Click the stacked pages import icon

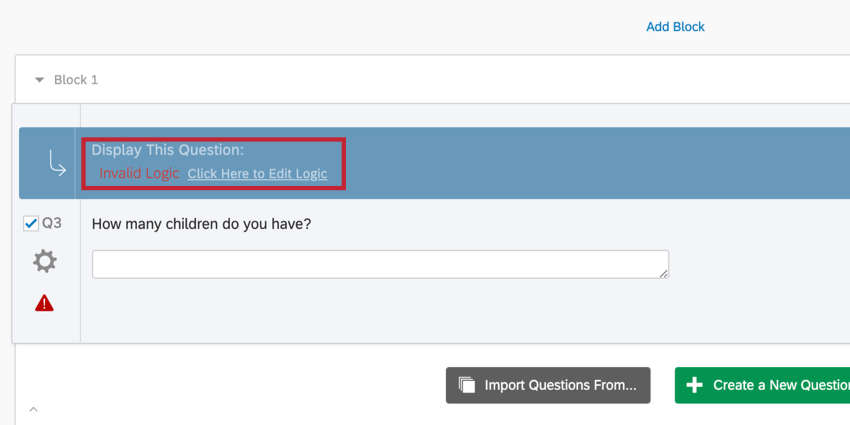pyautogui.click(x=467, y=385)
